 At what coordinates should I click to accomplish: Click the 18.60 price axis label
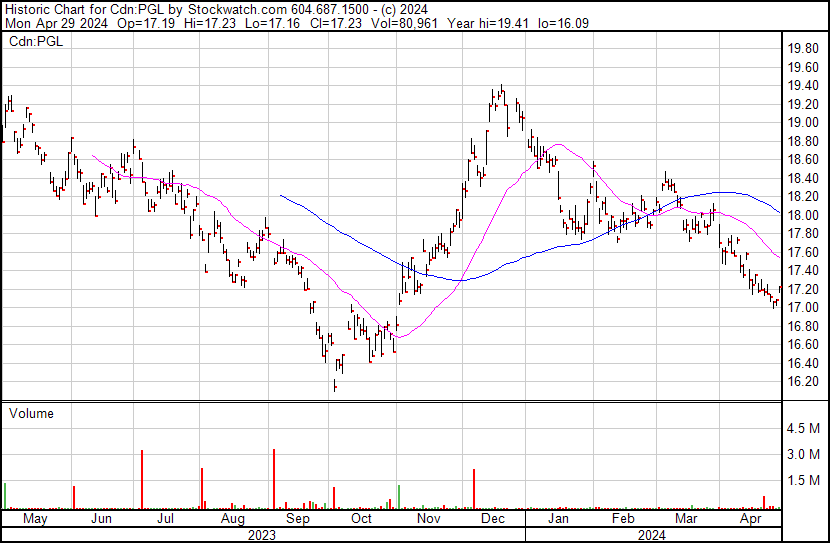coord(803,160)
